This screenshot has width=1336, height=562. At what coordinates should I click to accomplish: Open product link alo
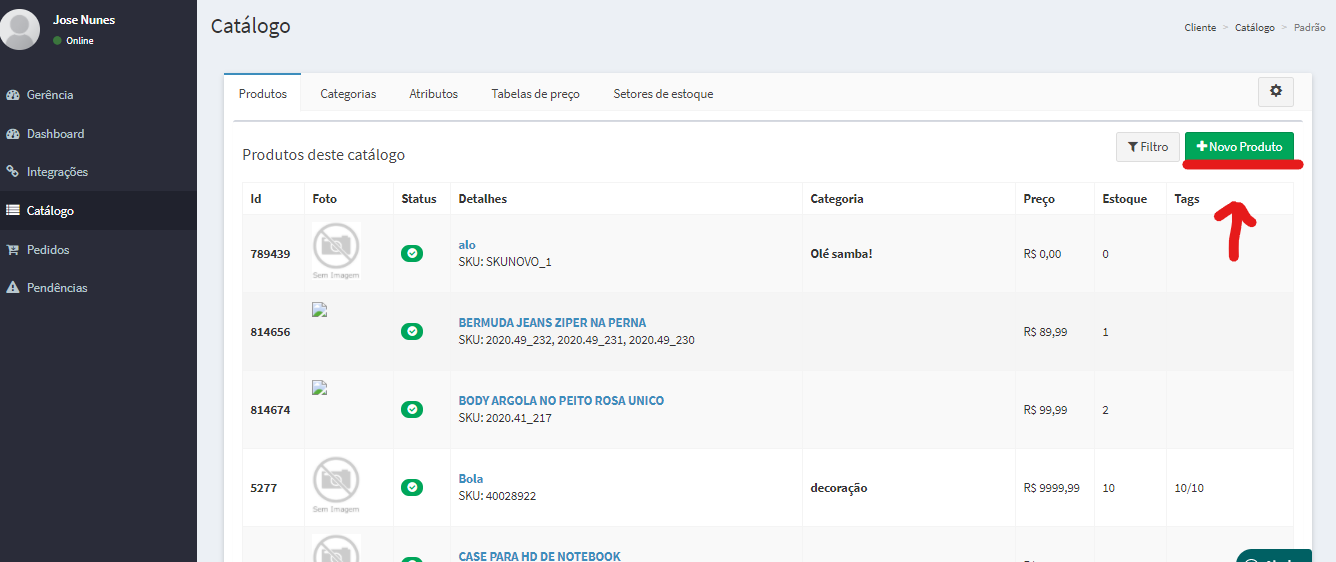467,245
